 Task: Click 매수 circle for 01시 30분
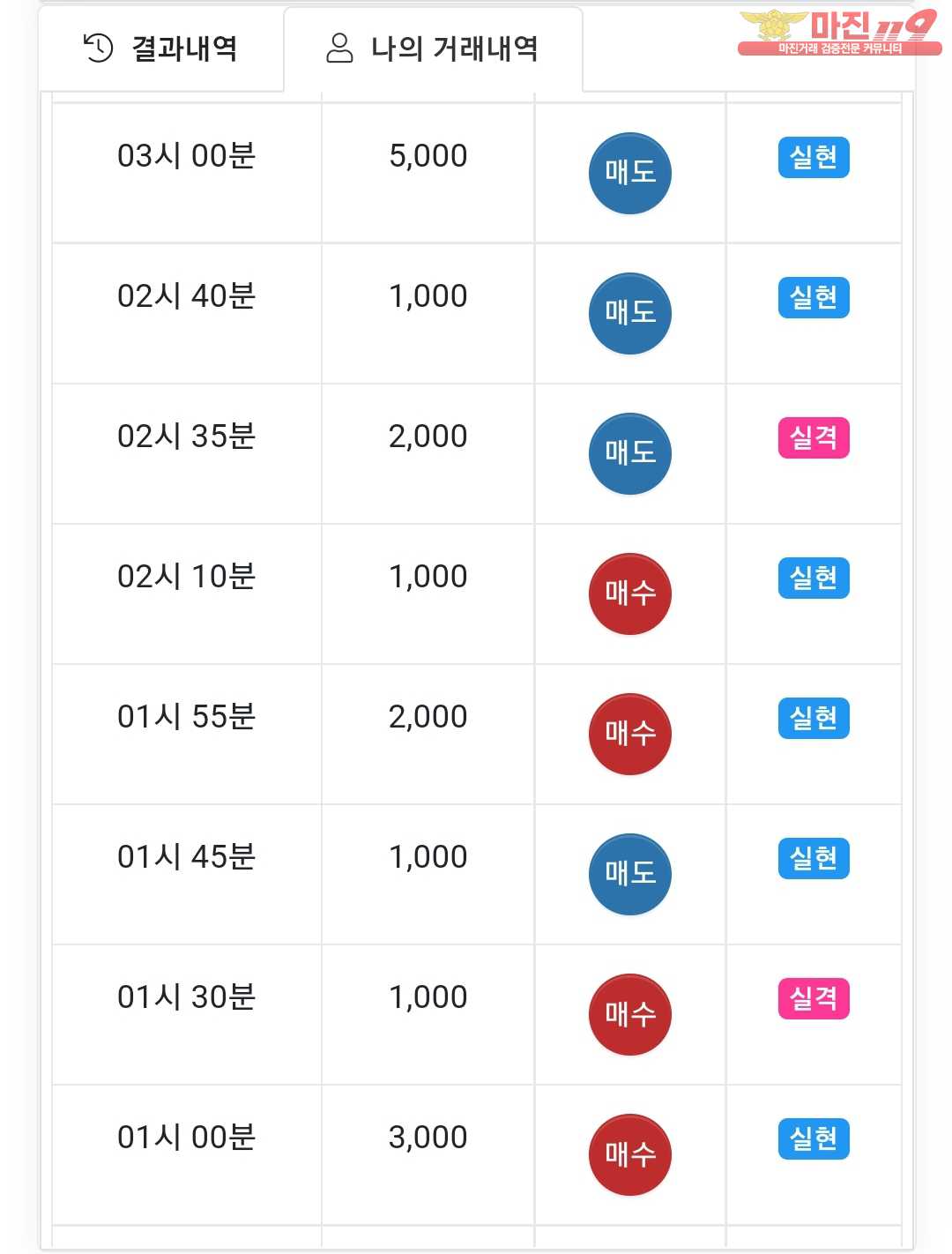tap(629, 1014)
